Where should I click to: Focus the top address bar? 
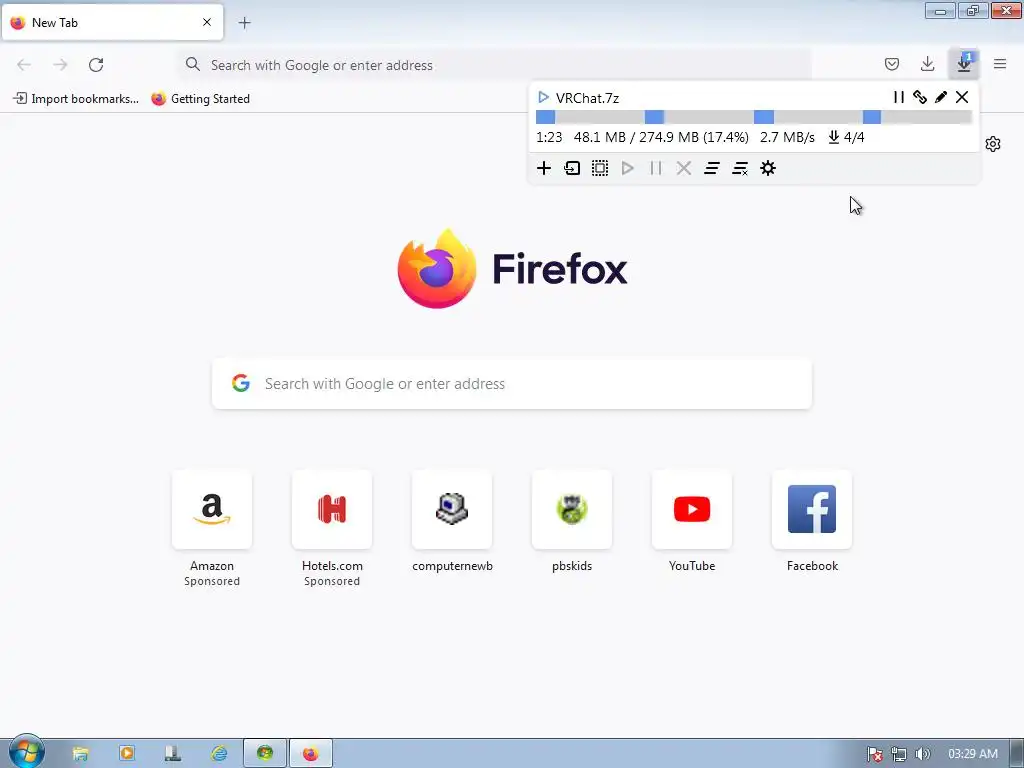494,65
